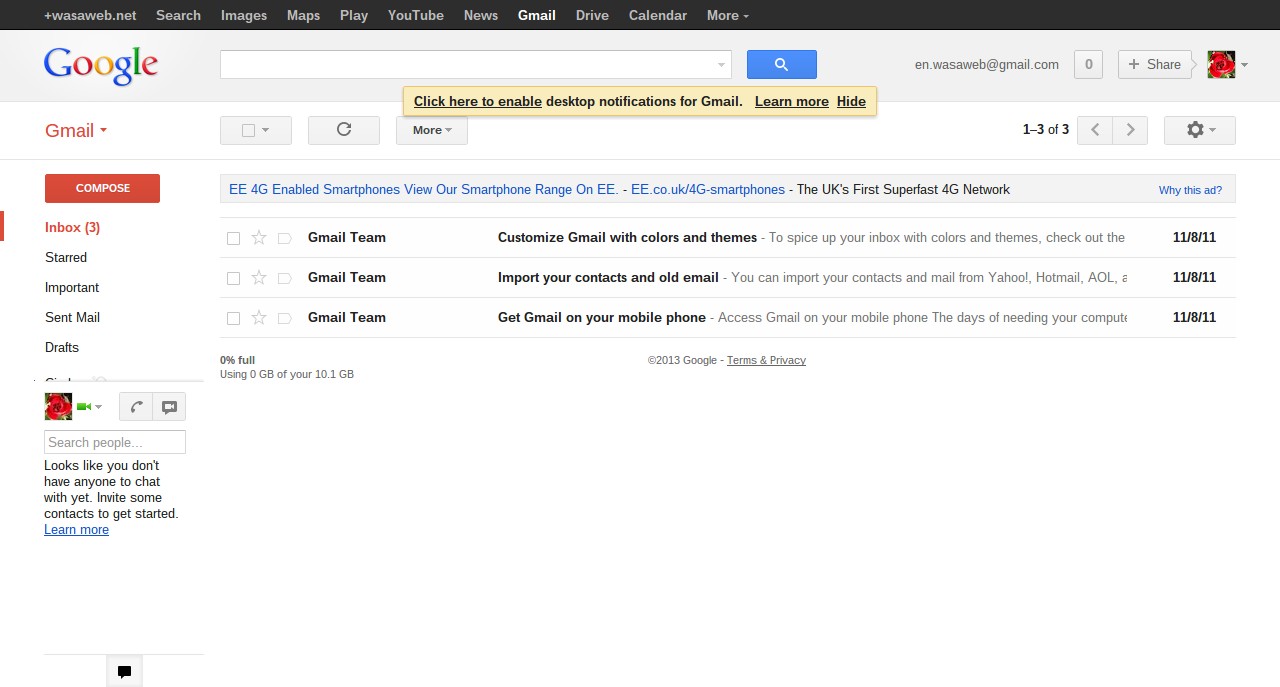1280x687 pixels.
Task: Expand the More actions dropdown in toolbar
Action: pyautogui.click(x=432, y=130)
